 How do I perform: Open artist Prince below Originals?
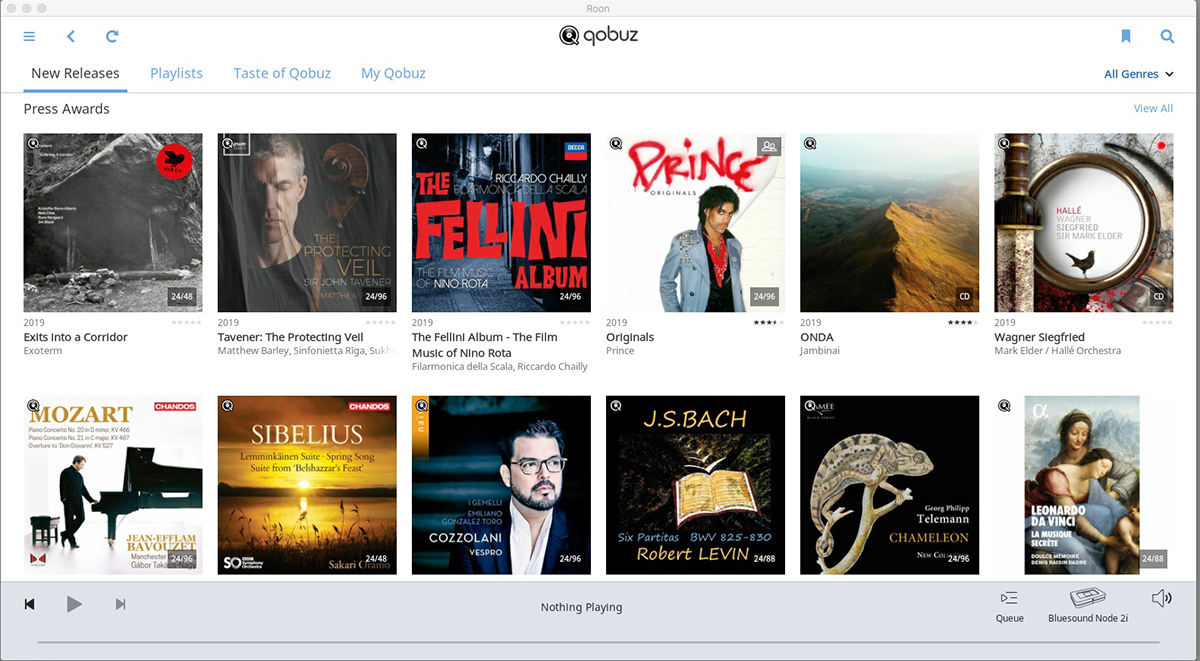click(x=620, y=351)
